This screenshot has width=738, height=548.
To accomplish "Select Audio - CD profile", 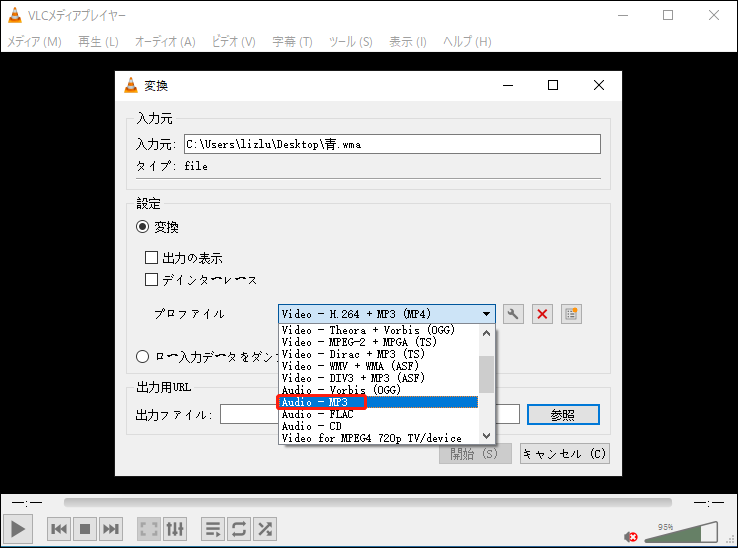I will [x=379, y=426].
